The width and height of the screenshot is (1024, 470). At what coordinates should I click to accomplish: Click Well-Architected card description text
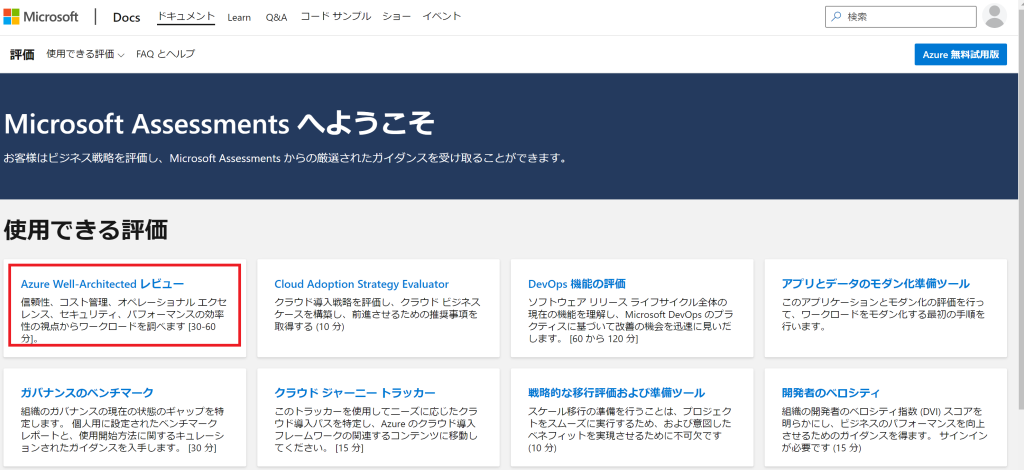tap(125, 321)
